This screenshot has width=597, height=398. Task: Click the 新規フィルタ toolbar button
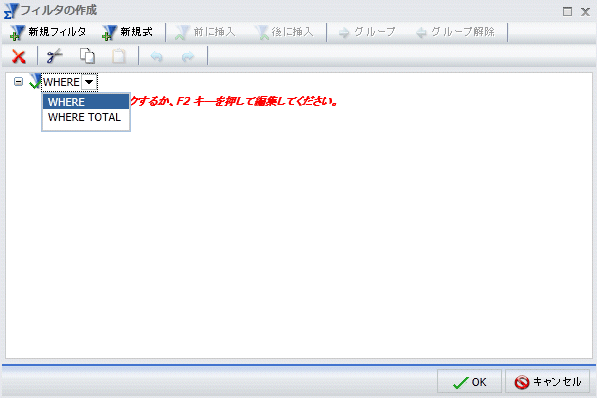[48, 32]
